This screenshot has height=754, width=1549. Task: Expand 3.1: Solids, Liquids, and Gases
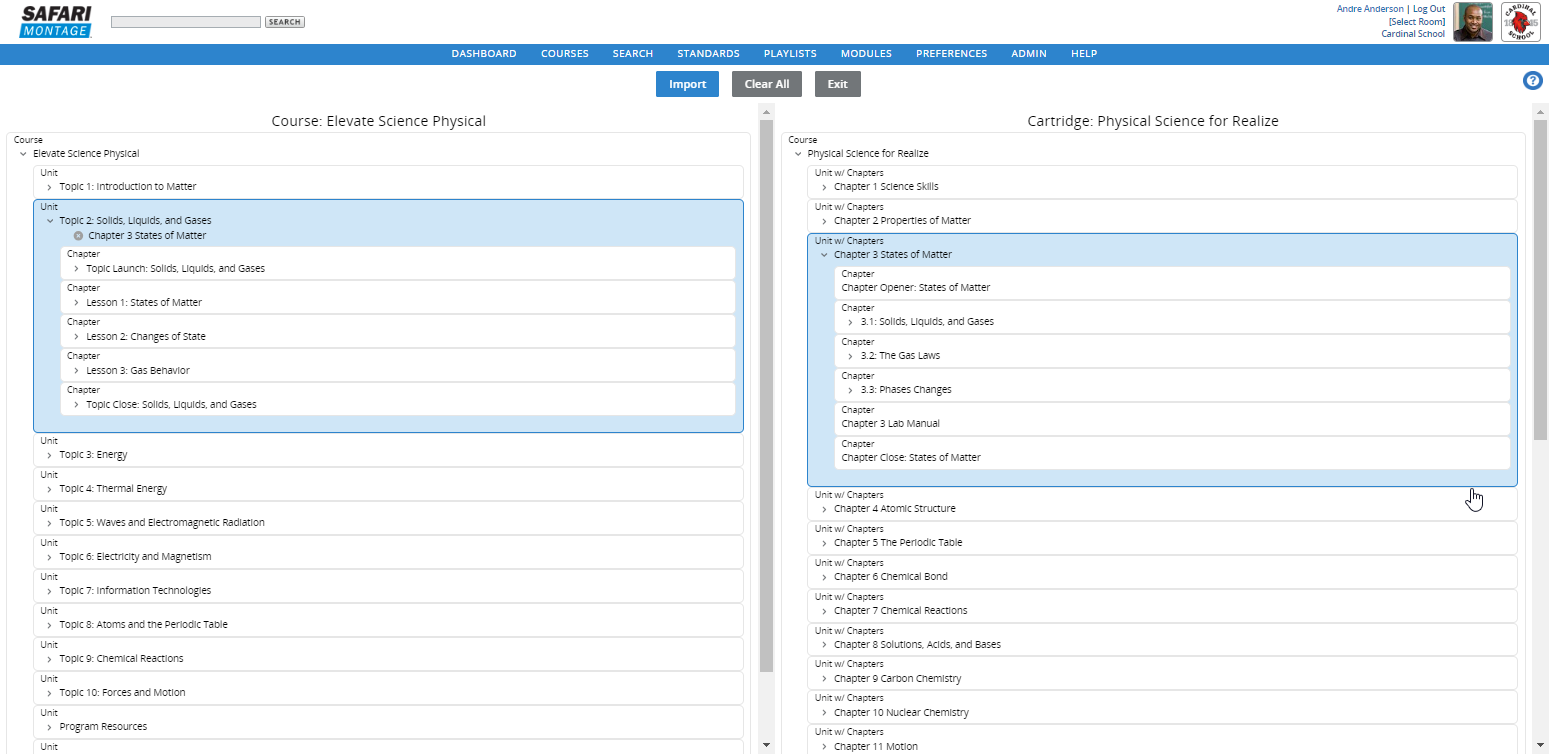[851, 322]
